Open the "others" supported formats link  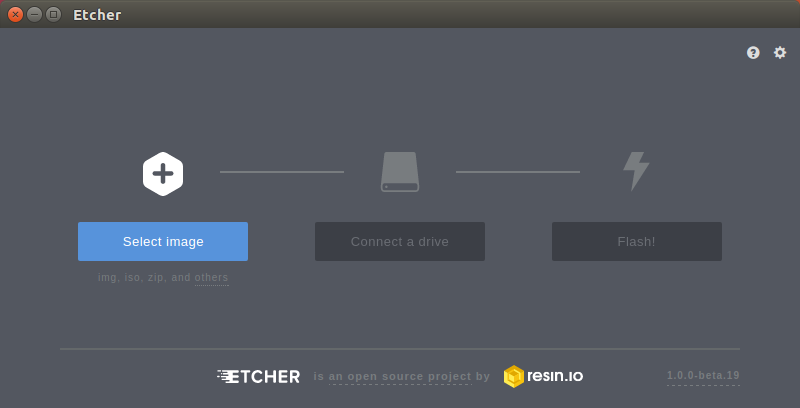point(211,277)
